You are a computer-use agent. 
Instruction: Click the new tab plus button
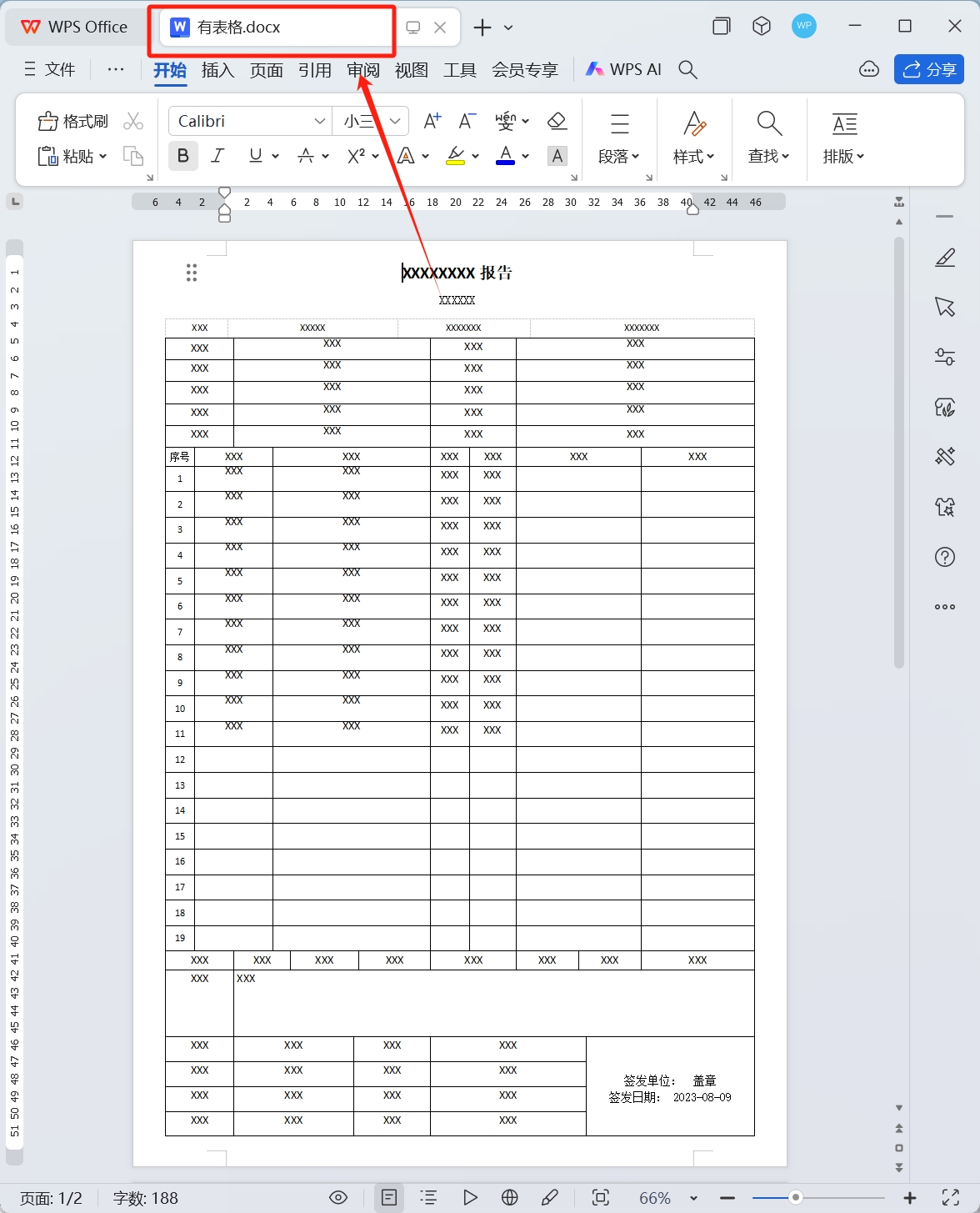(482, 28)
